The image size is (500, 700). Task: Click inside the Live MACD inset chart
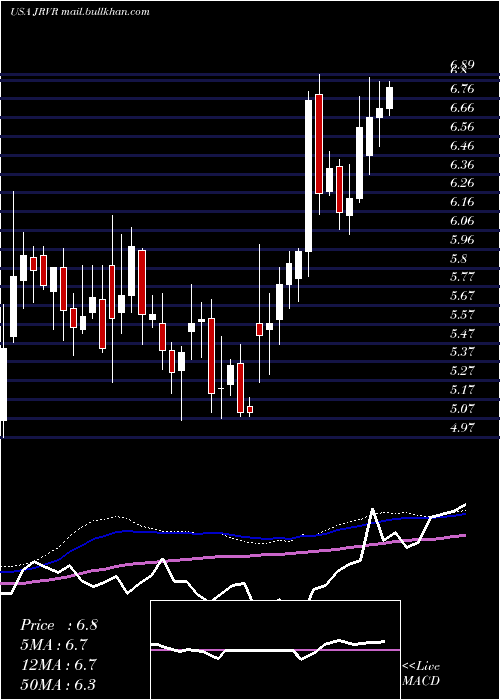[275, 650]
